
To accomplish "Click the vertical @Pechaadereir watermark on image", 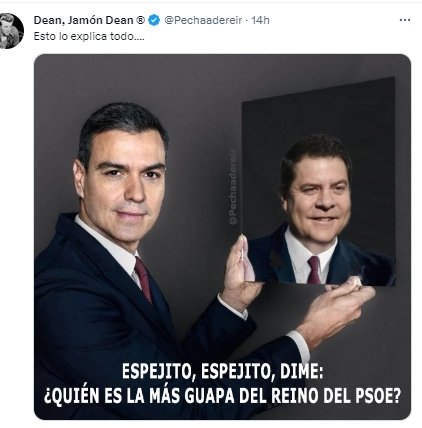I will click(x=234, y=187).
